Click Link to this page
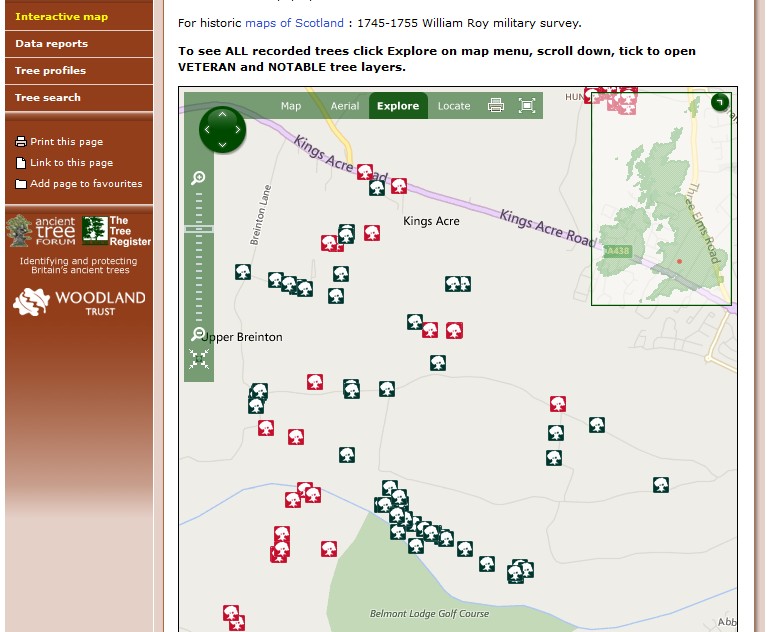Screen dimensions: 767x632 (x=64, y=163)
